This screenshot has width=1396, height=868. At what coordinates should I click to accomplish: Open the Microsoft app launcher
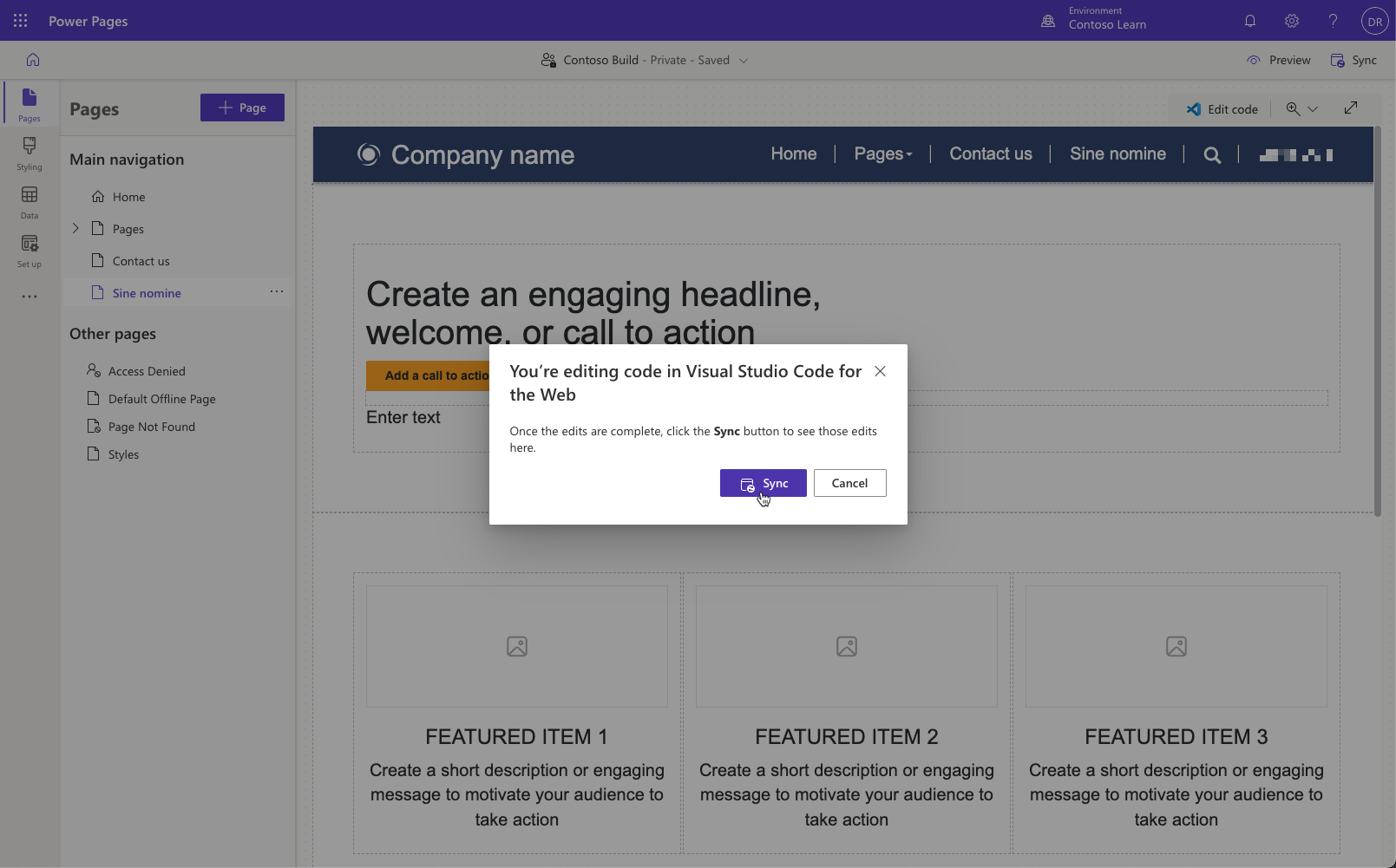(x=19, y=20)
